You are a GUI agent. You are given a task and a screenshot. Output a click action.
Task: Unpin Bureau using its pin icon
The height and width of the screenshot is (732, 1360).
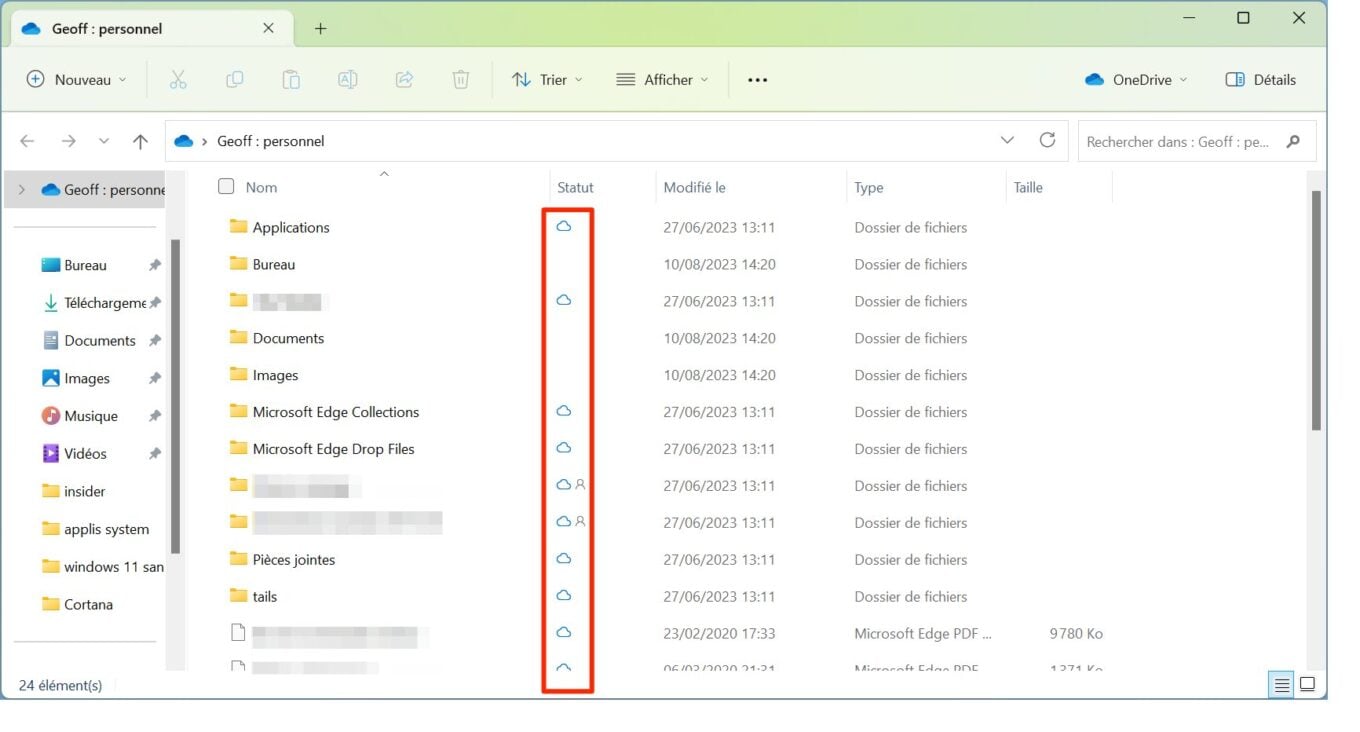[x=154, y=265]
